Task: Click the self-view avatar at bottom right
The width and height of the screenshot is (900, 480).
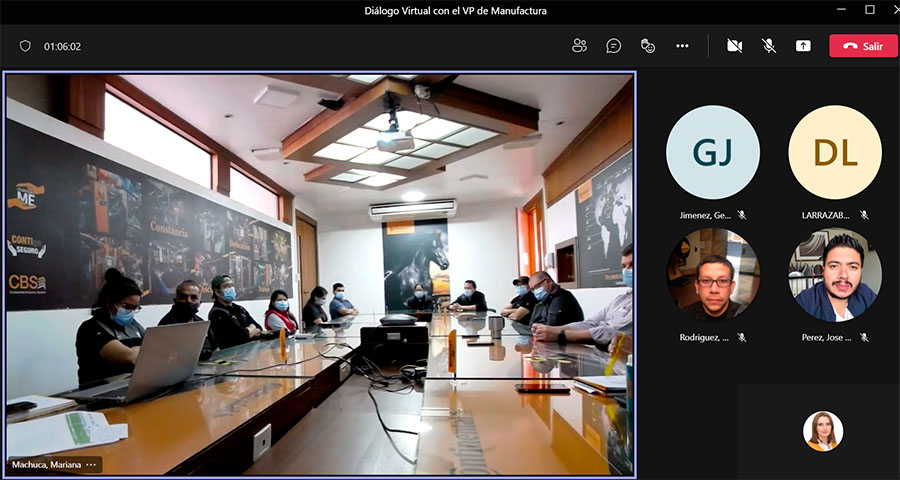Action: pyautogui.click(x=823, y=431)
